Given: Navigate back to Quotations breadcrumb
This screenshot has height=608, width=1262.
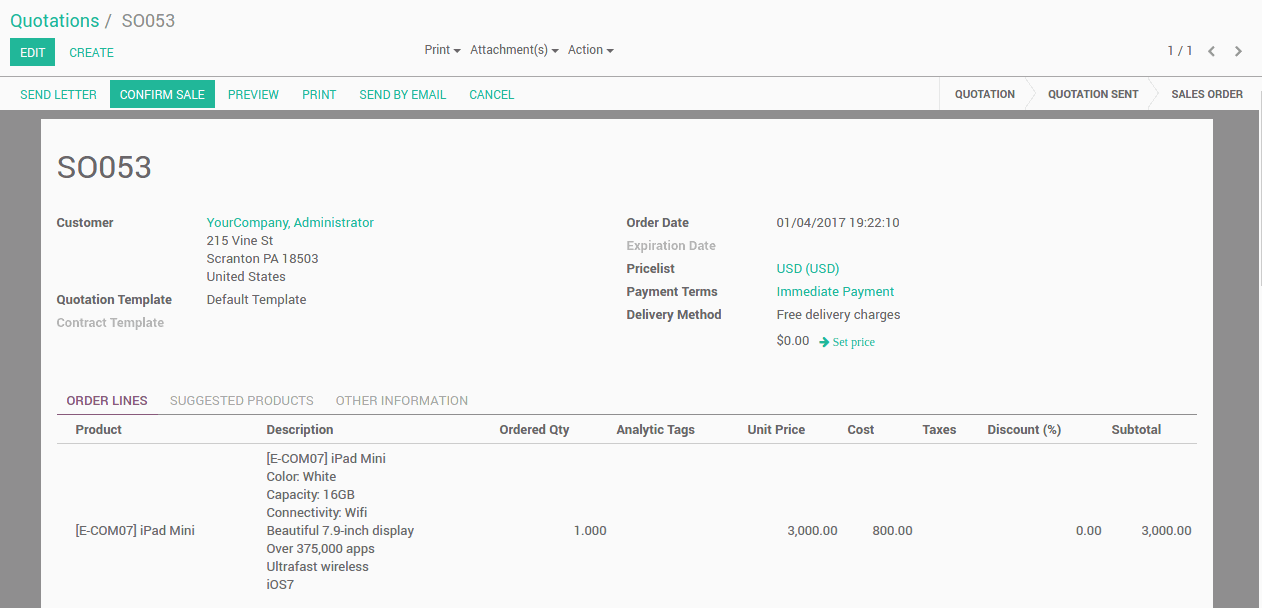Looking at the screenshot, I should (x=55, y=21).
